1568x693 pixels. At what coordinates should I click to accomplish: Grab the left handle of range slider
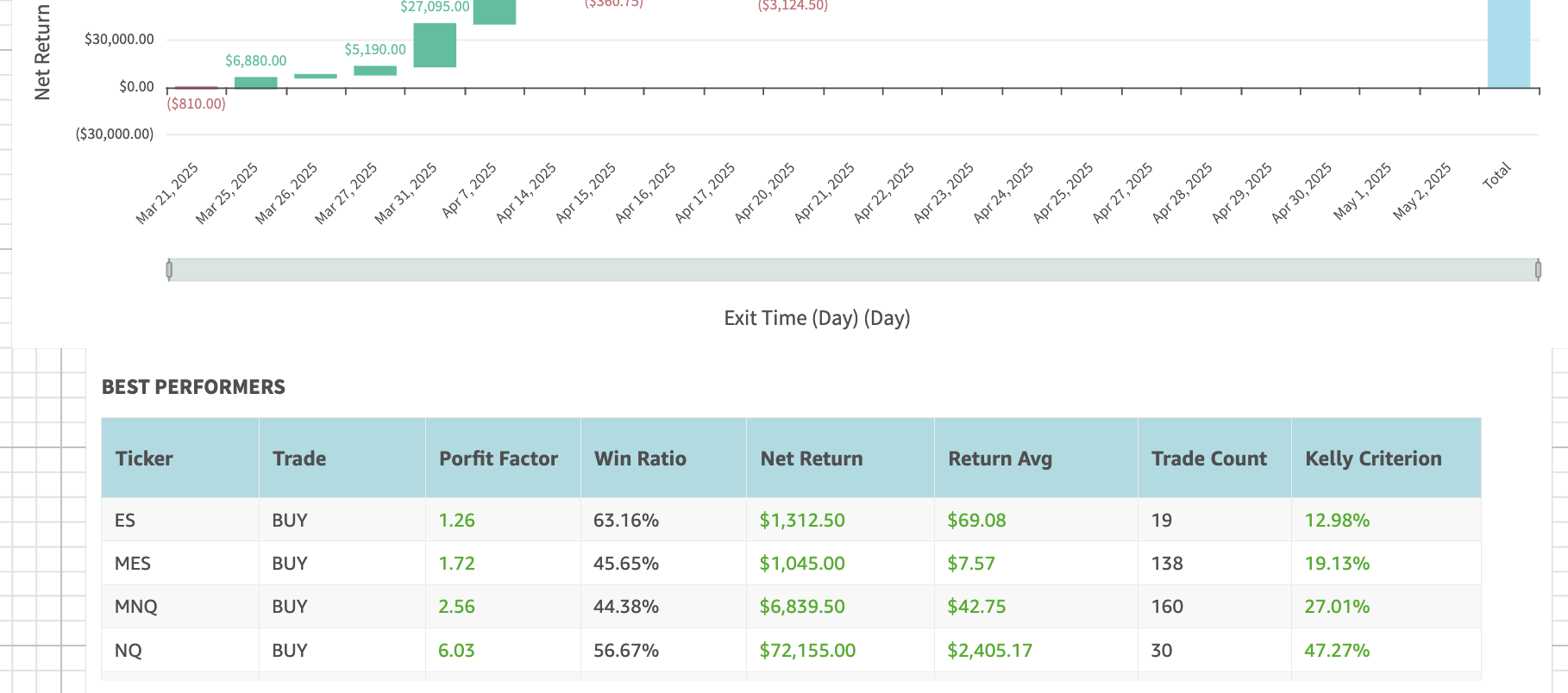coord(169,270)
